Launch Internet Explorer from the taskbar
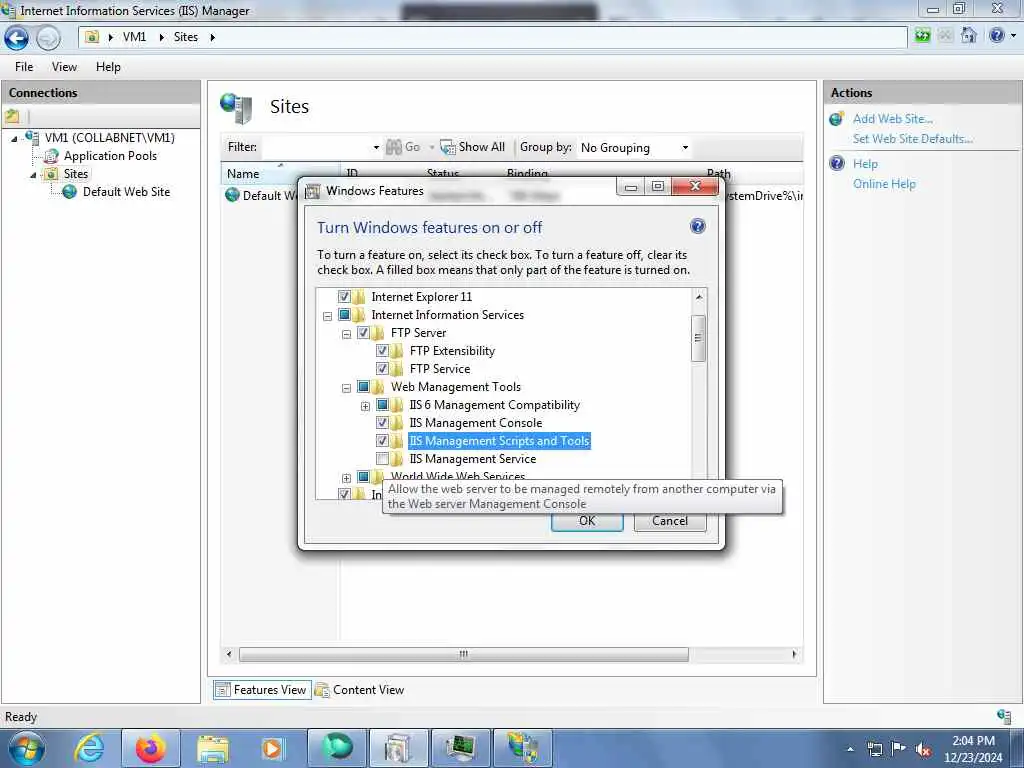The width and height of the screenshot is (1024, 768). 89,748
